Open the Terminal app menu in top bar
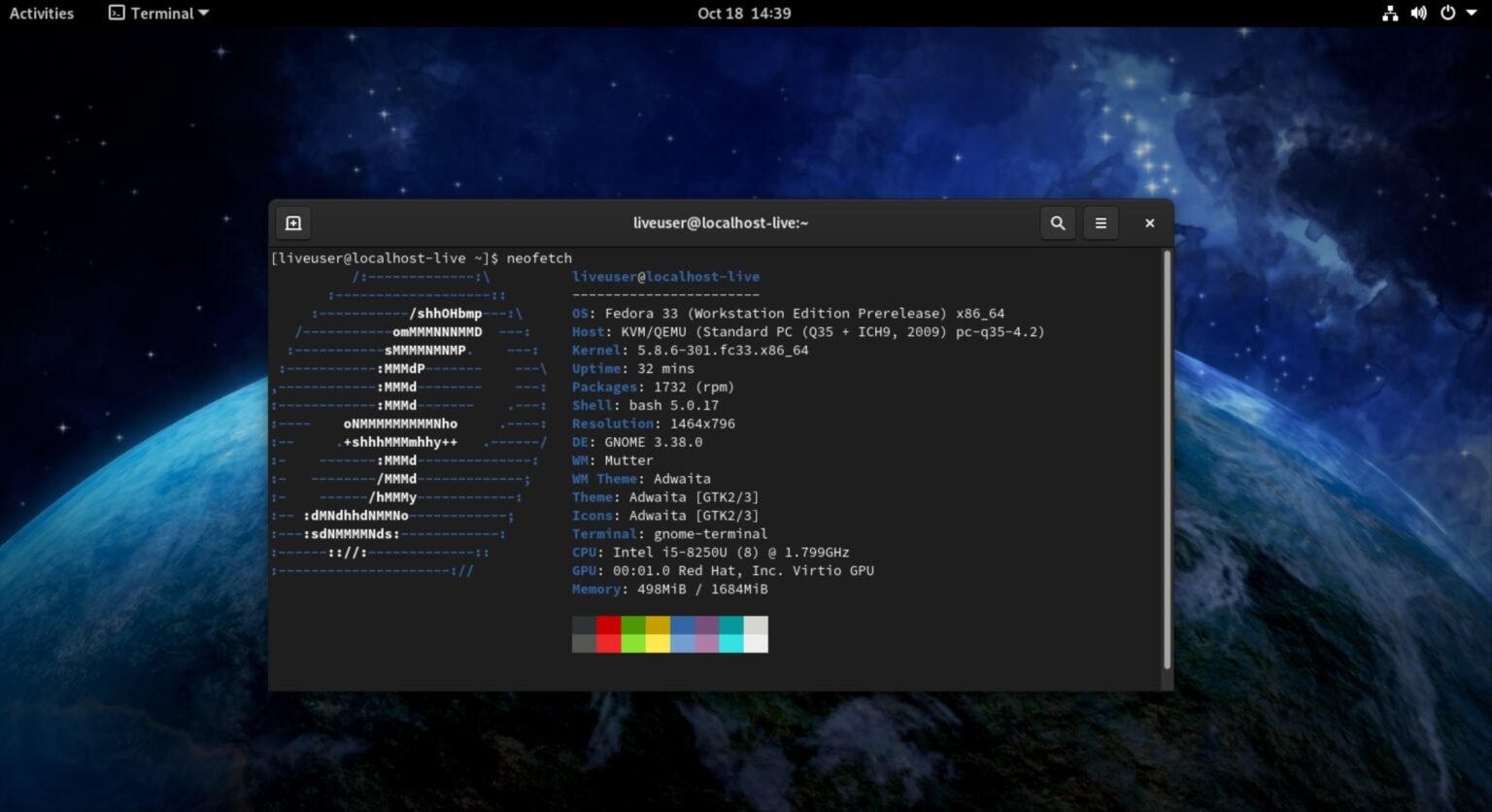Screen dimensions: 1492x812 (x=158, y=14)
